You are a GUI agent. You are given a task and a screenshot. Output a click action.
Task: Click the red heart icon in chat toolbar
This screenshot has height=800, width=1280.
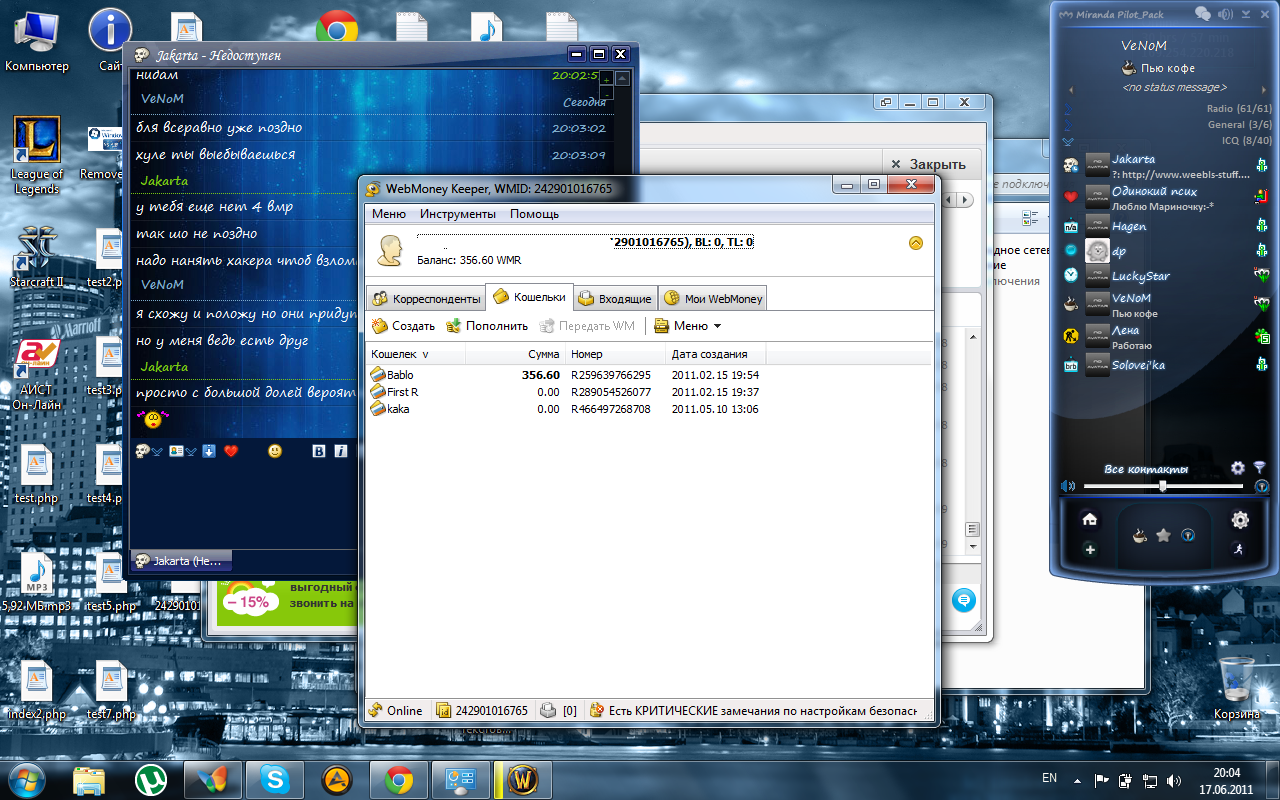click(231, 452)
